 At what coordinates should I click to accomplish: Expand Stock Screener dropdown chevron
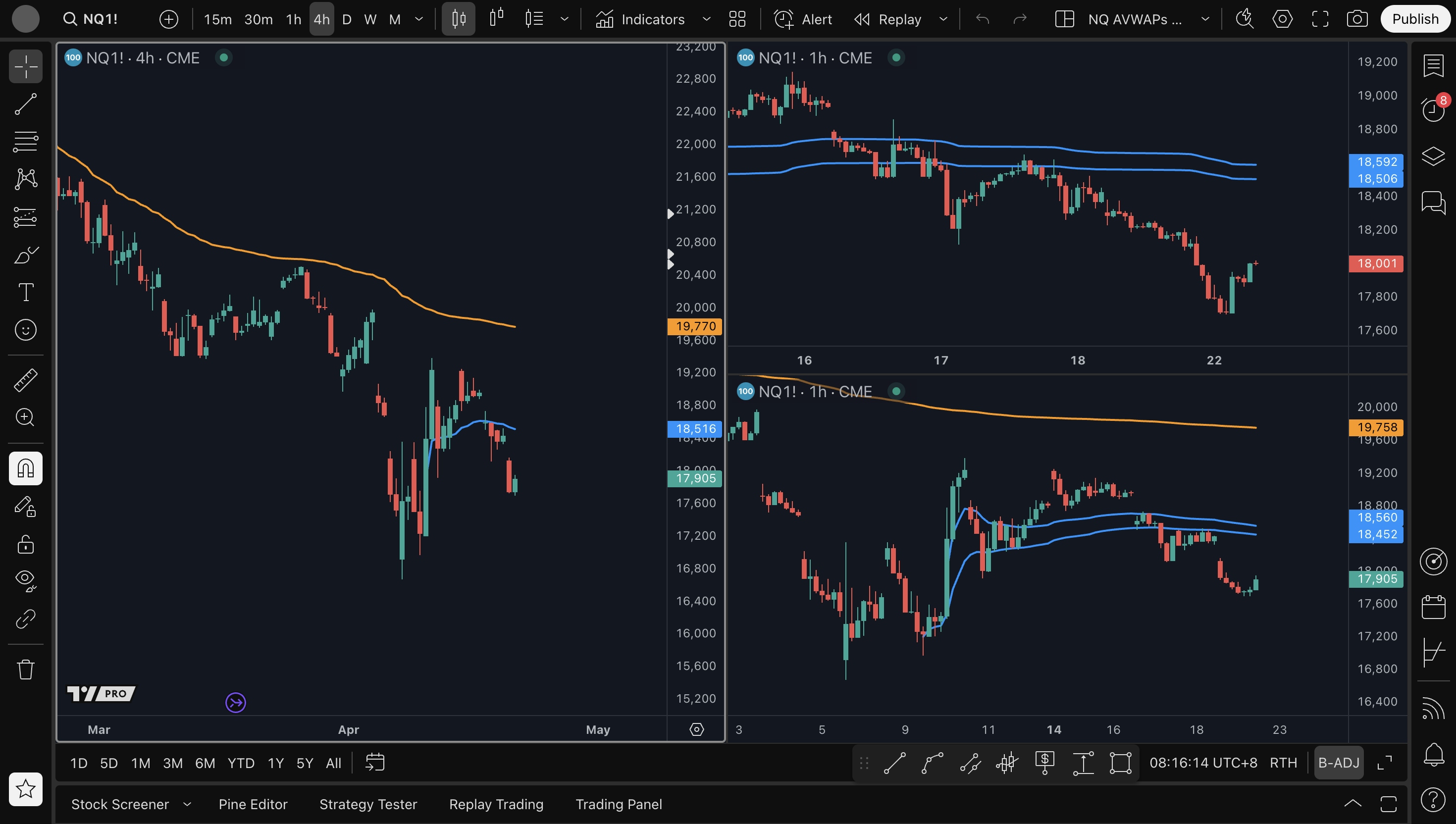pyautogui.click(x=187, y=804)
